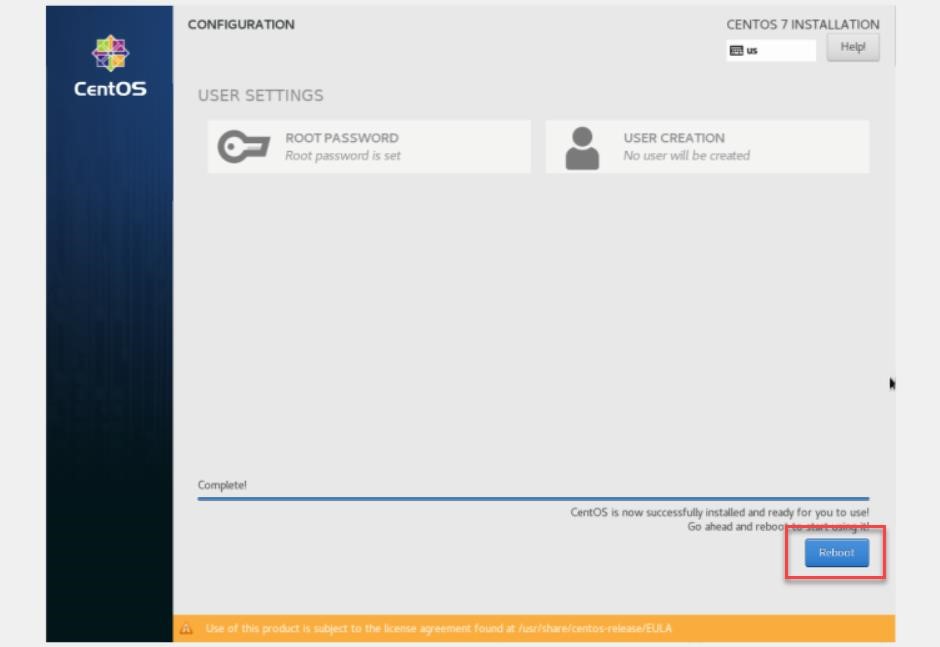Click 'No user will be created' text
940x647 pixels.
686,156
